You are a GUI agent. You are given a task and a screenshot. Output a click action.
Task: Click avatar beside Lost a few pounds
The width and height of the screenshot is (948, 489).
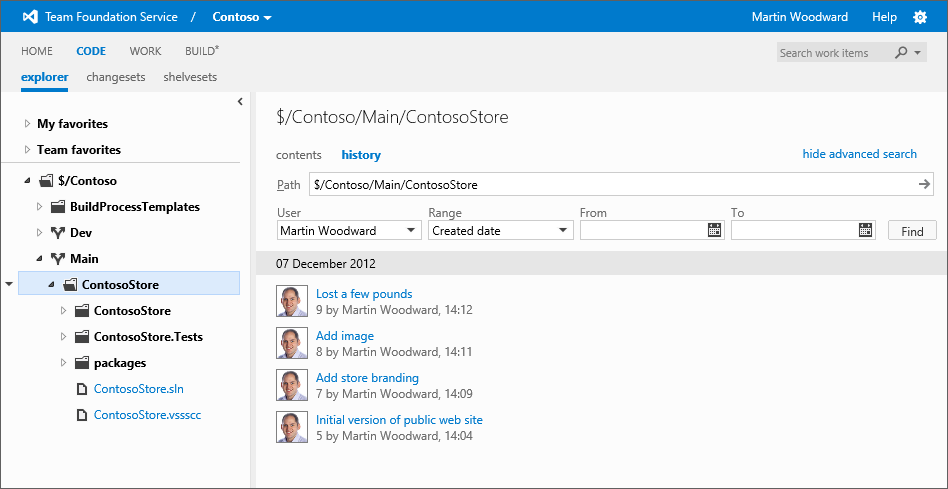(291, 301)
